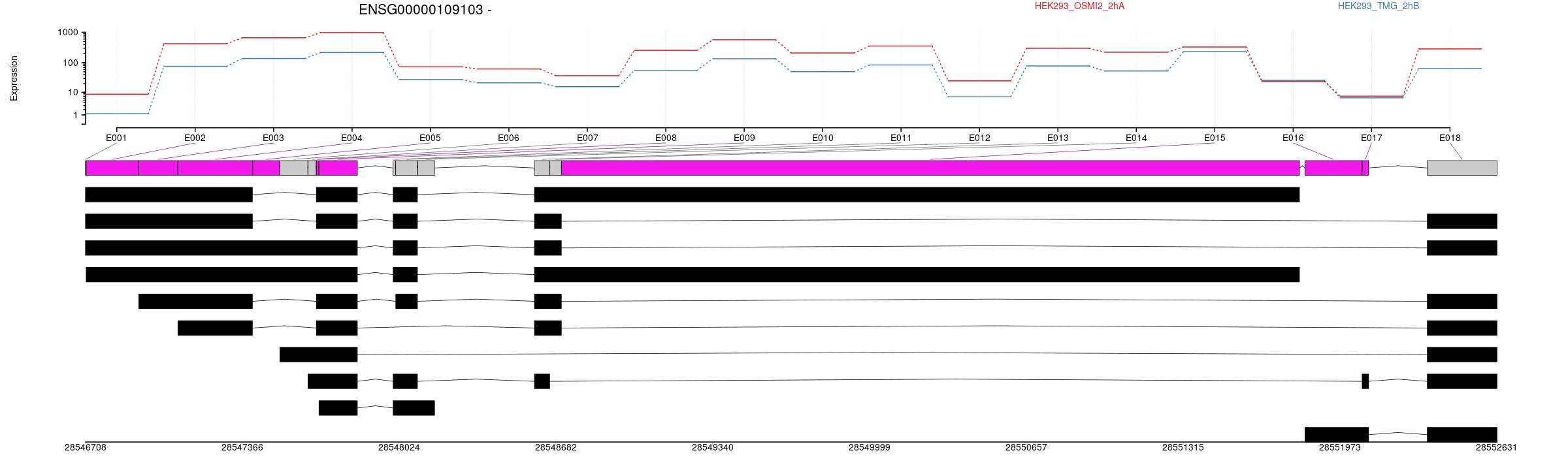Click the exon label E006
Viewport: 1568px width, 457px height.
tap(508, 138)
